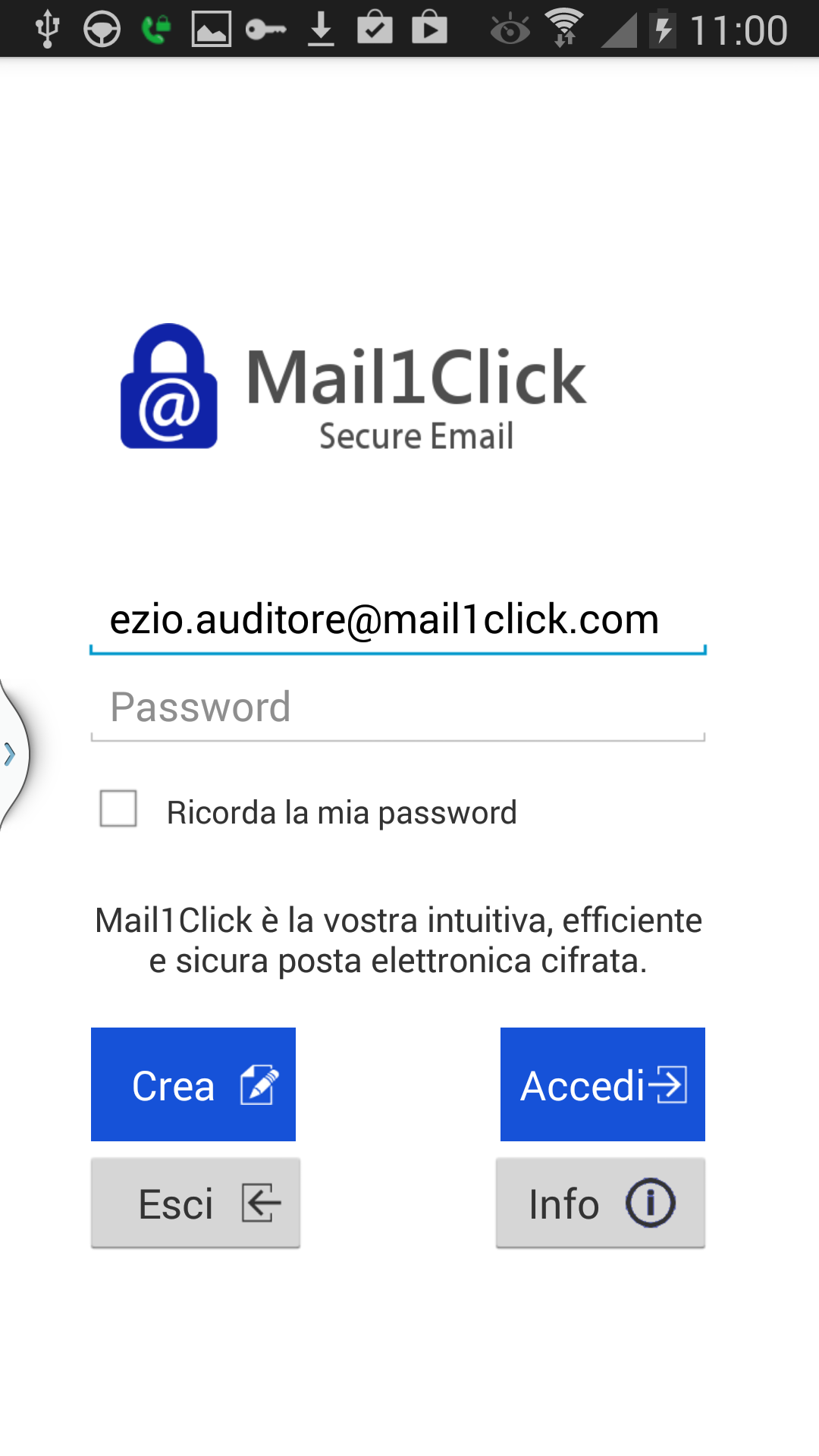Enable Ricorda la mia password checkbox
The height and width of the screenshot is (1456, 819).
(x=118, y=808)
